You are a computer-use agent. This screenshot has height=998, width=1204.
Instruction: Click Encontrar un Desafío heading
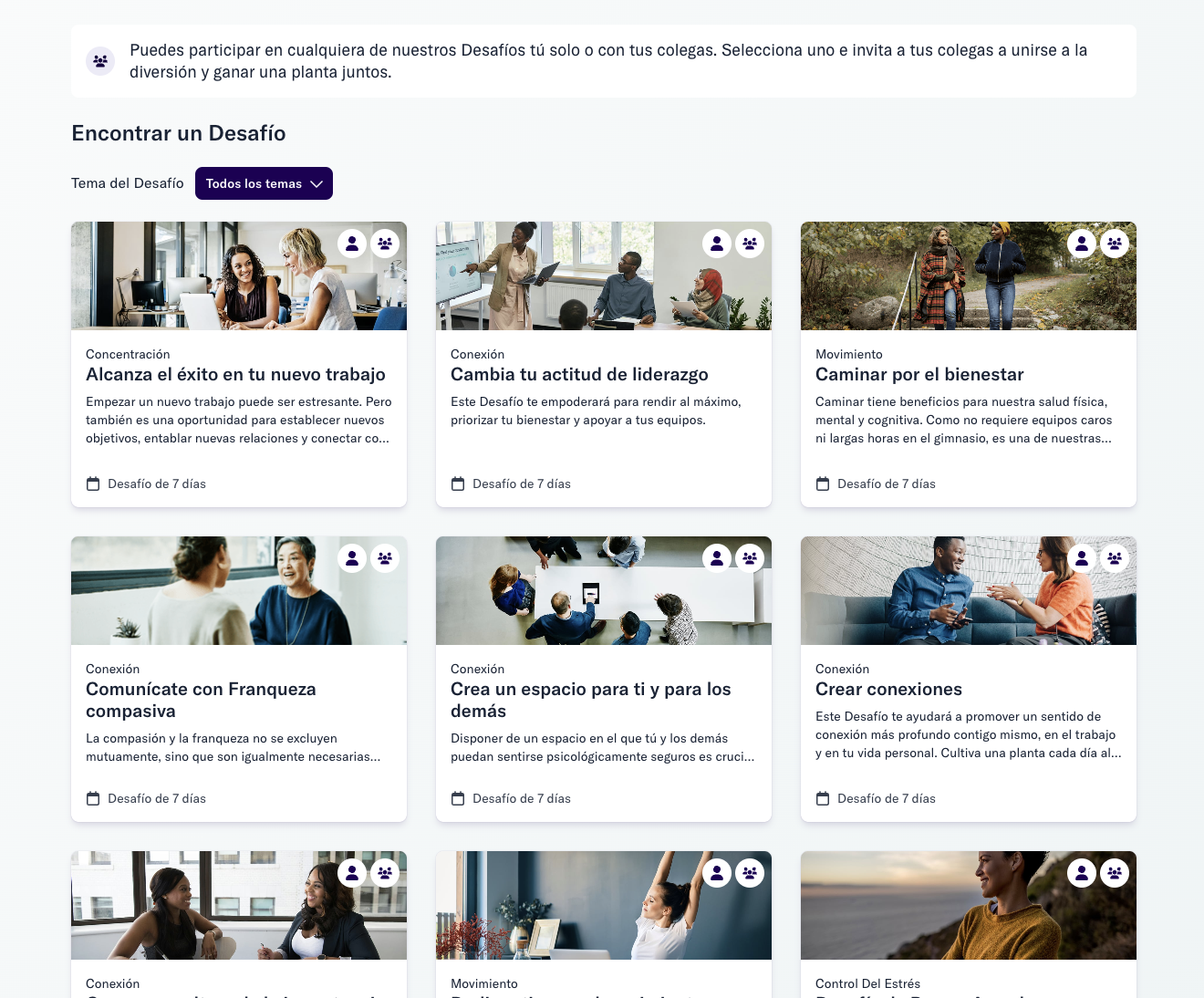(179, 133)
